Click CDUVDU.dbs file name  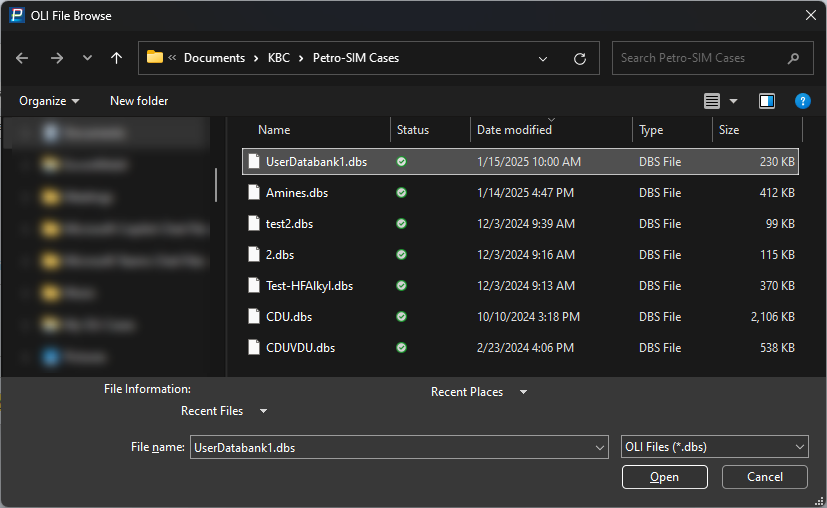[300, 348]
